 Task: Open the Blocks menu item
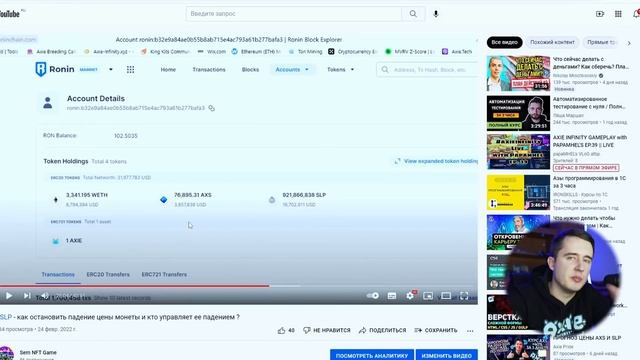(250, 69)
